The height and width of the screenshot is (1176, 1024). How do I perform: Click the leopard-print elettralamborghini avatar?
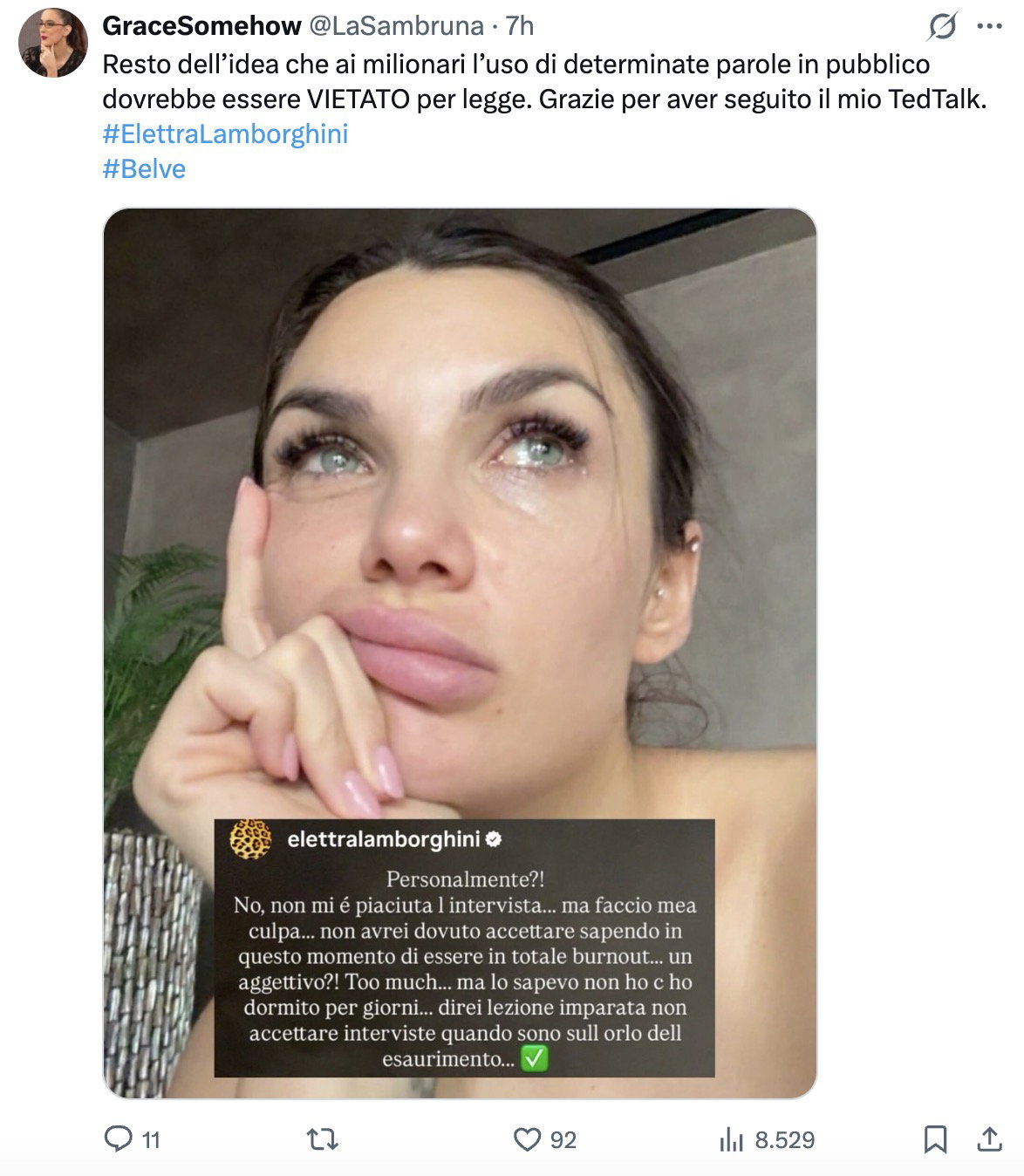pyautogui.click(x=250, y=839)
